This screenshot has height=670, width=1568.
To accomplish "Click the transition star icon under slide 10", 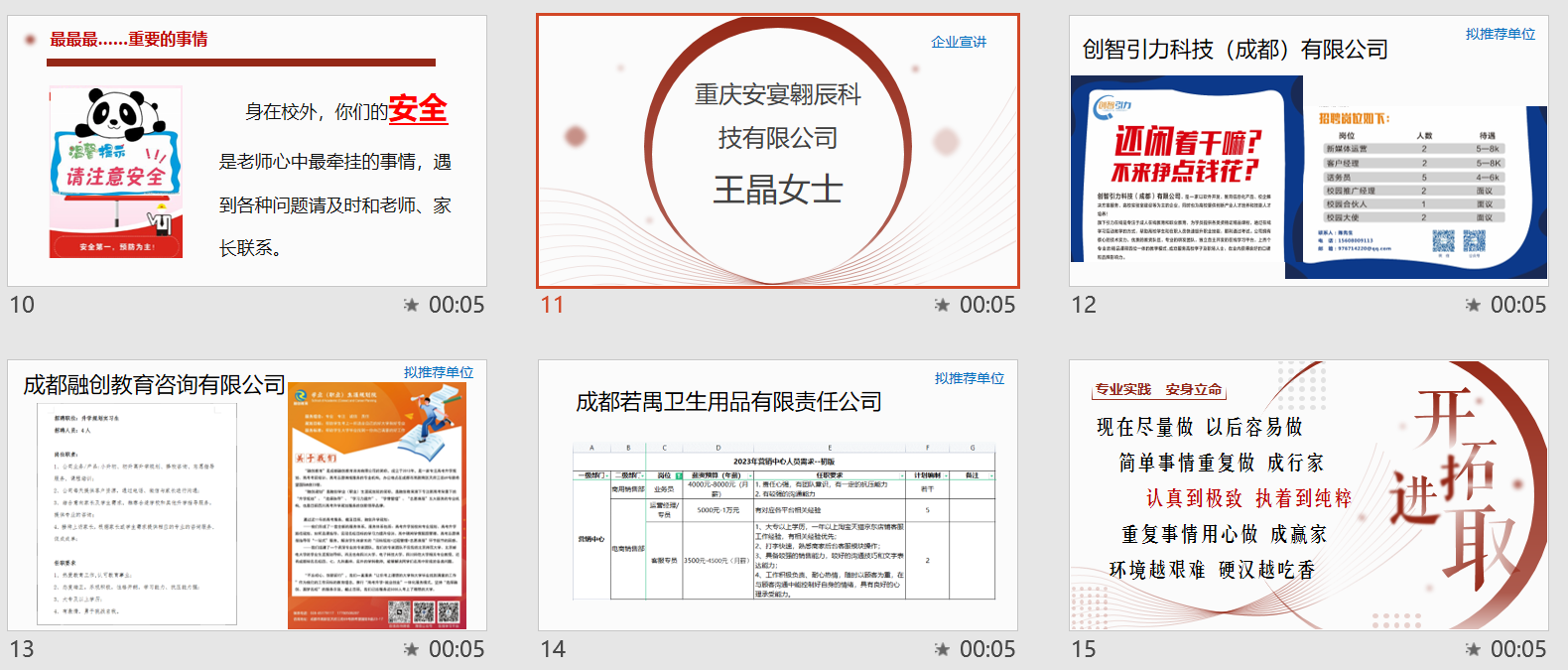I will click(411, 305).
